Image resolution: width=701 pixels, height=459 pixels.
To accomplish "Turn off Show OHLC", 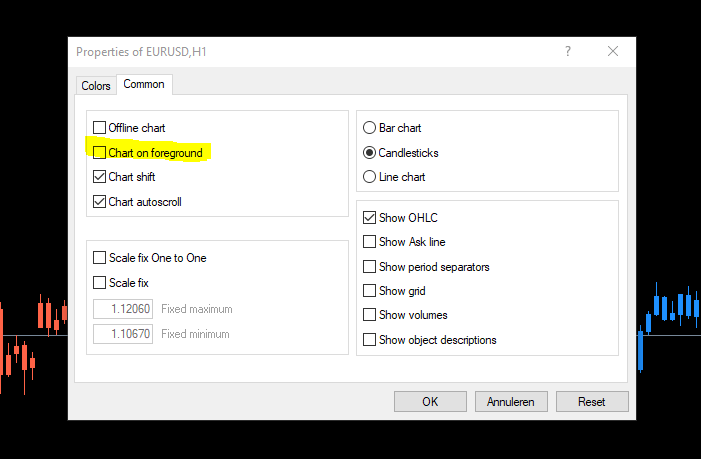I will tap(370, 217).
